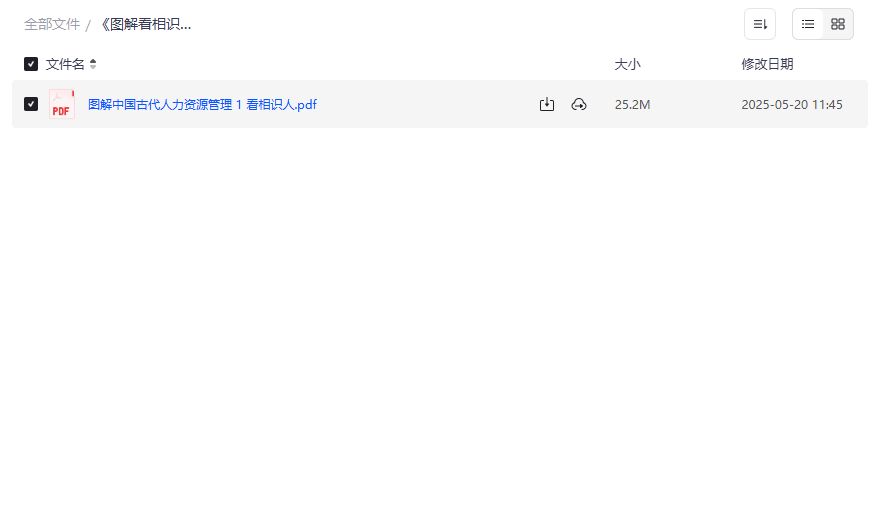Click empty space in the PDF row
Image resolution: width=878 pixels, height=519 pixels.
[426, 104]
